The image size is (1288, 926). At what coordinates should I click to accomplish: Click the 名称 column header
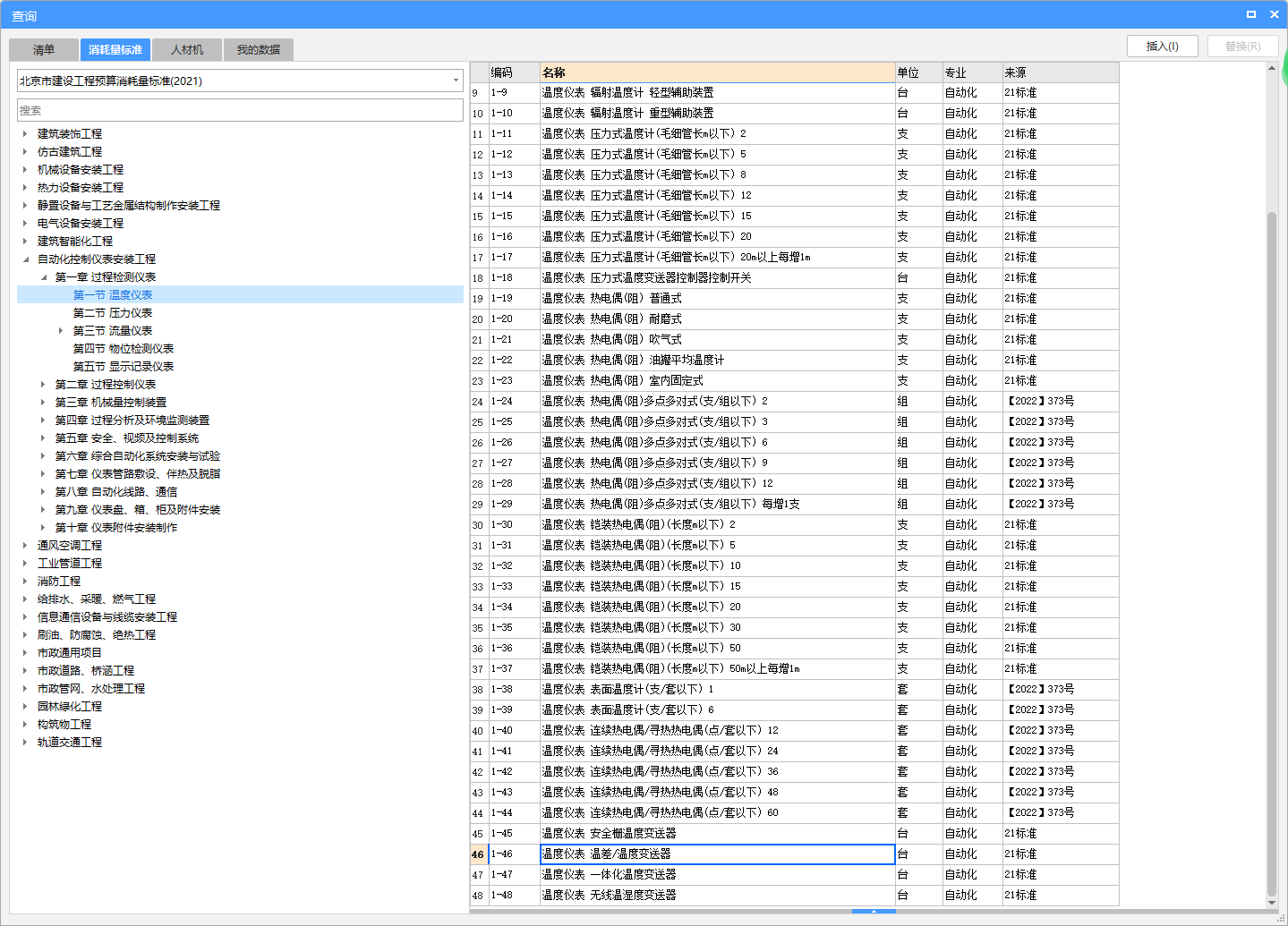(718, 72)
